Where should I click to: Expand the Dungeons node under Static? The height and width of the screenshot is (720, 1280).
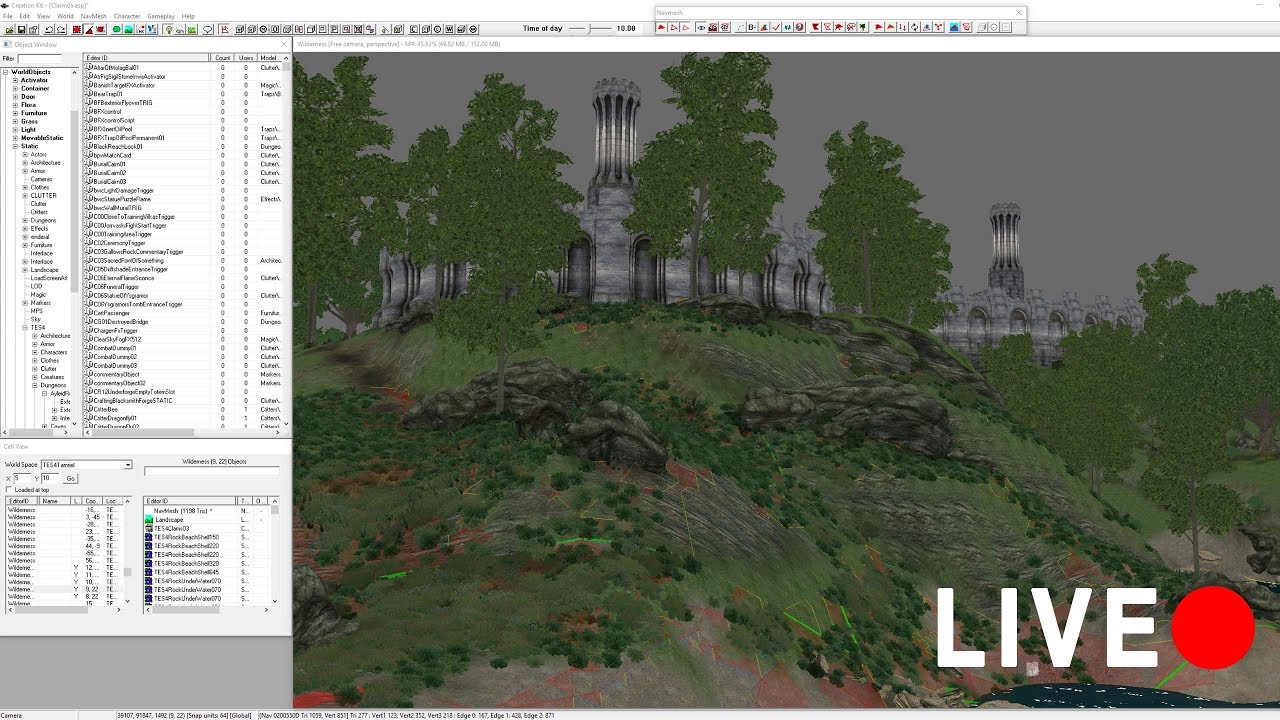click(25, 220)
